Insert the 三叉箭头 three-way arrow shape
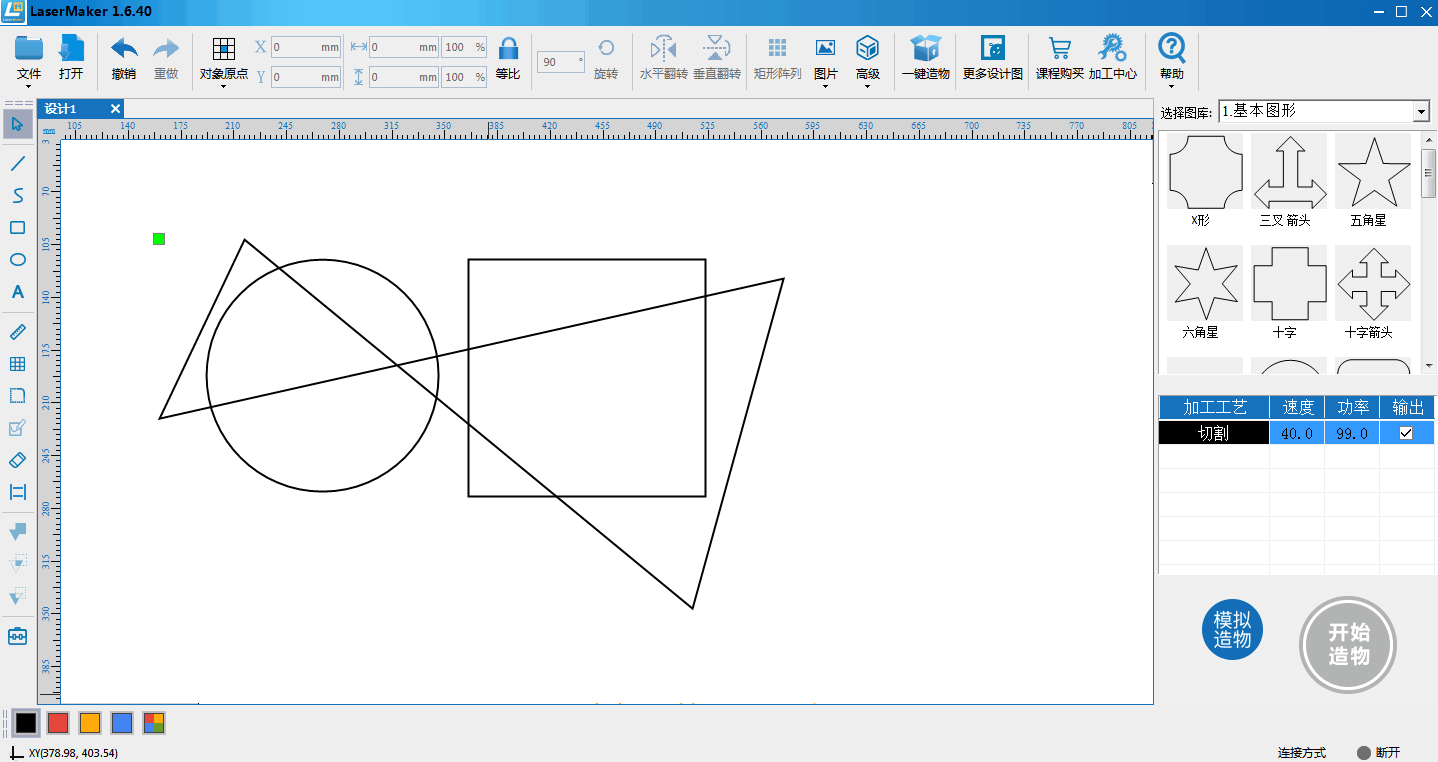1438x762 pixels. (1289, 171)
